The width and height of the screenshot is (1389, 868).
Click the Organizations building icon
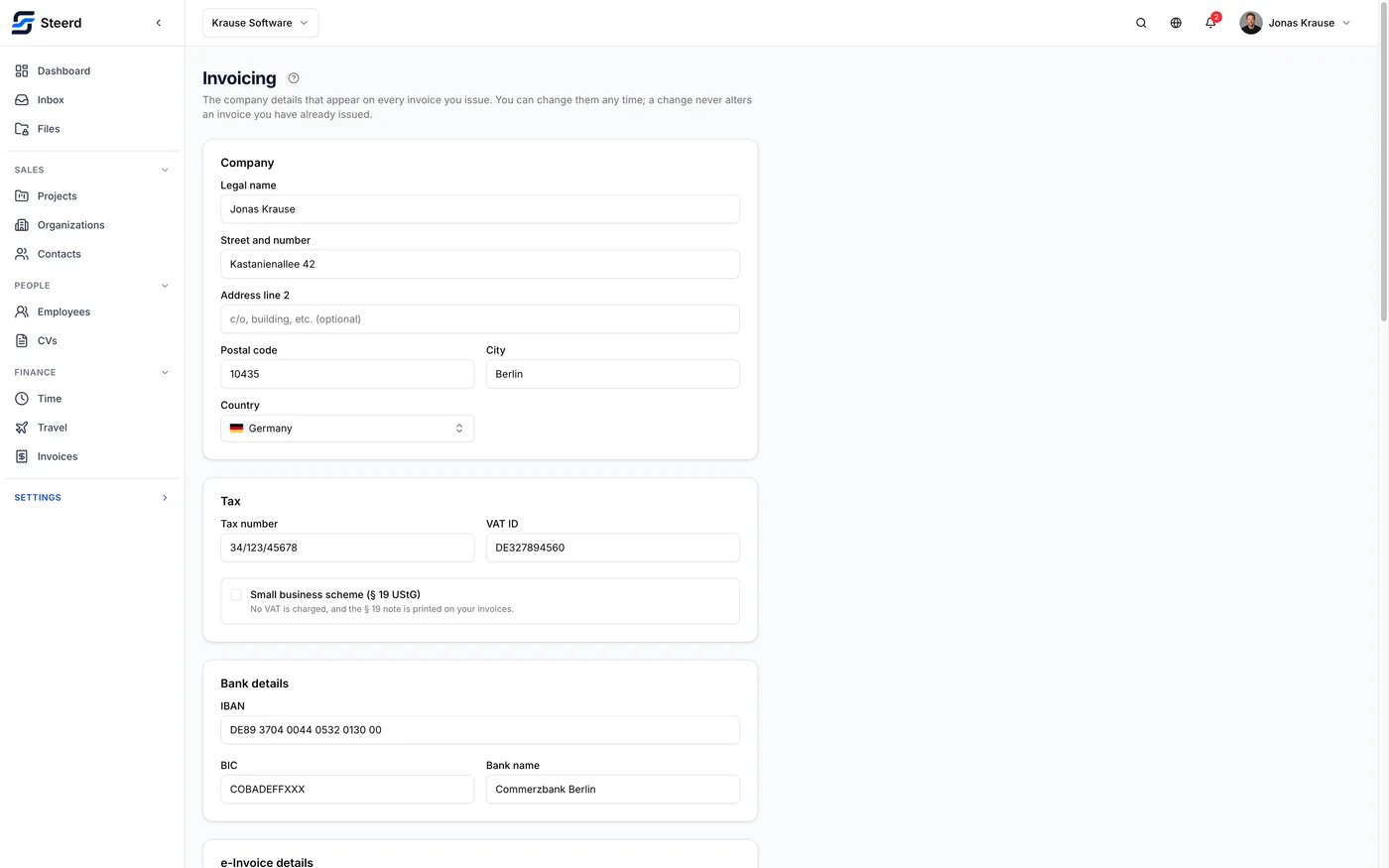(22, 225)
